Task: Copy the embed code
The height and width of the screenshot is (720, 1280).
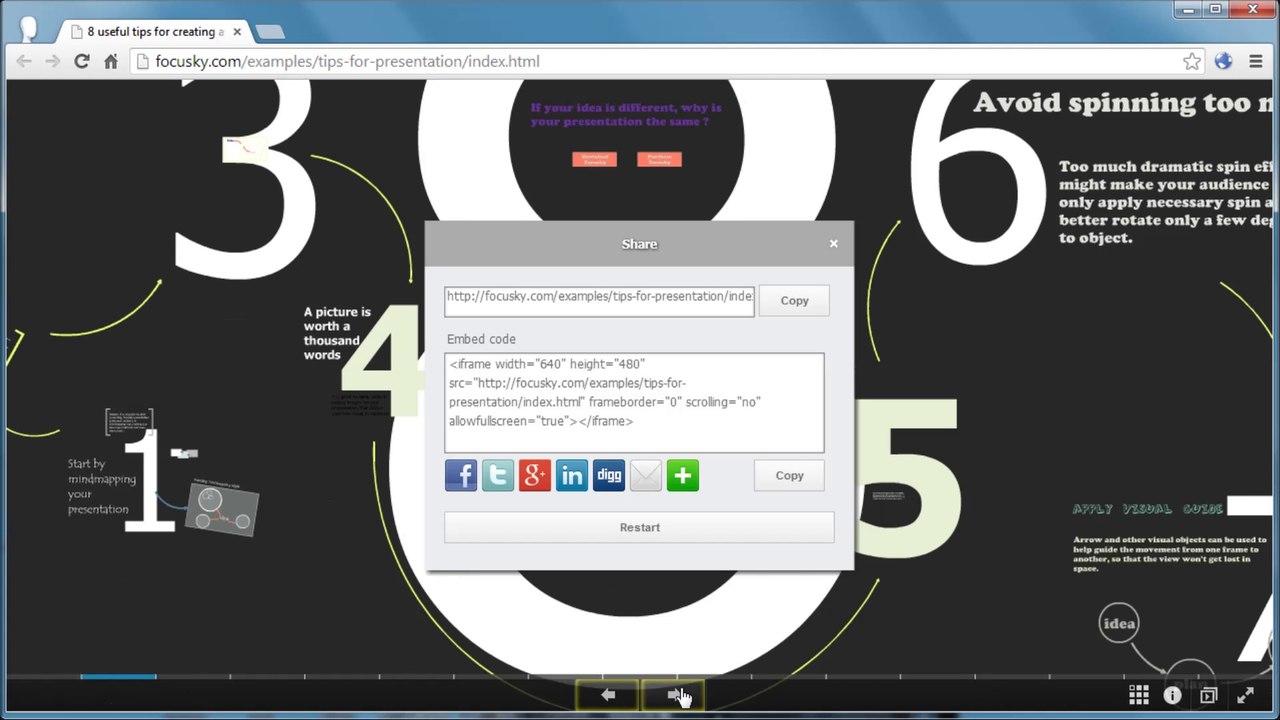Action: (x=789, y=475)
